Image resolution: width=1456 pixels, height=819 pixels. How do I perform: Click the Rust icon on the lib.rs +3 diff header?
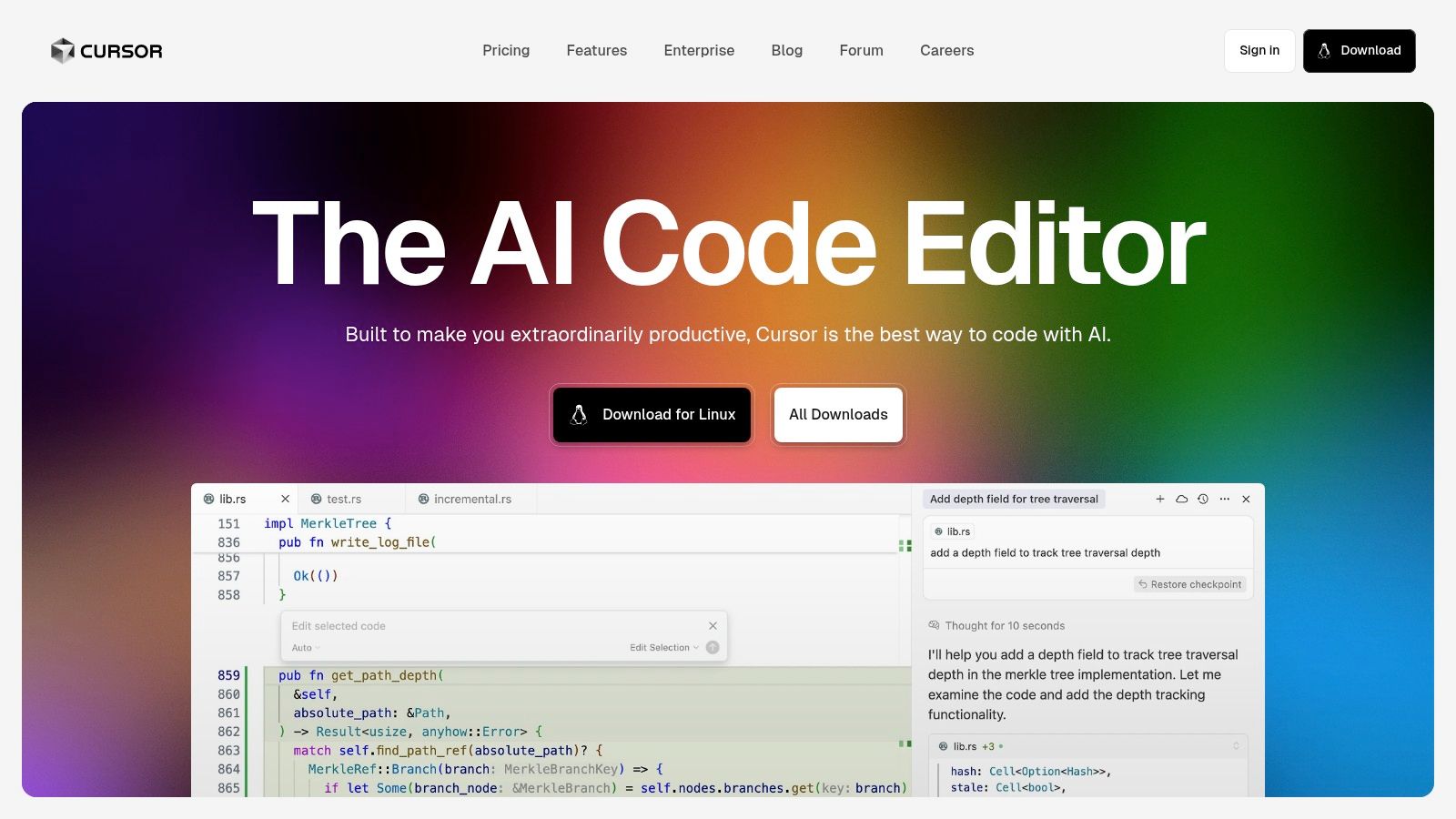click(943, 746)
